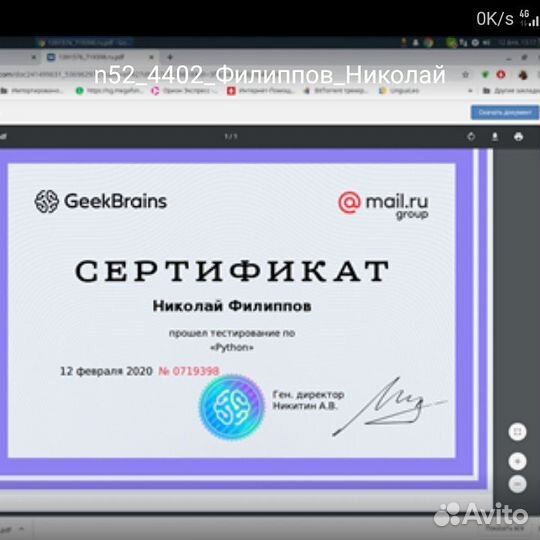
Task: Close the first browser tab
Action: tap(34, 57)
